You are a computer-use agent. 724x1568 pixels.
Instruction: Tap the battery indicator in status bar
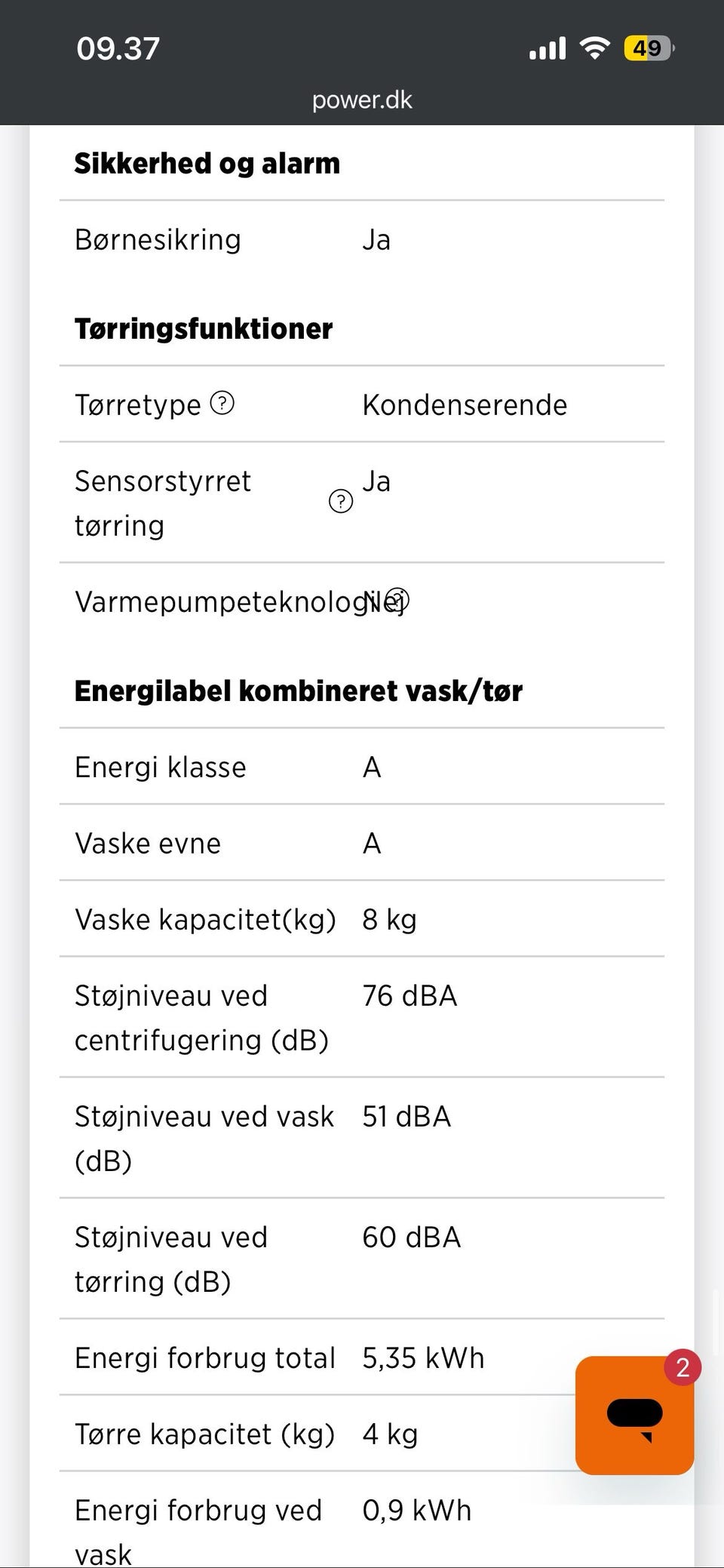[x=648, y=48]
